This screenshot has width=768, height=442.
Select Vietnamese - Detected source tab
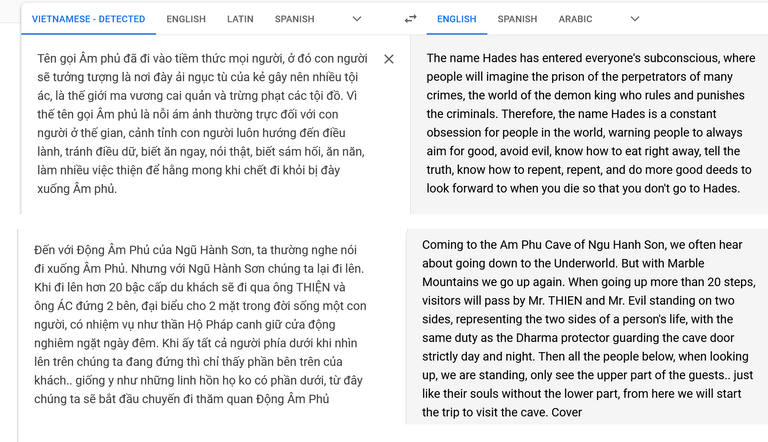tap(89, 19)
